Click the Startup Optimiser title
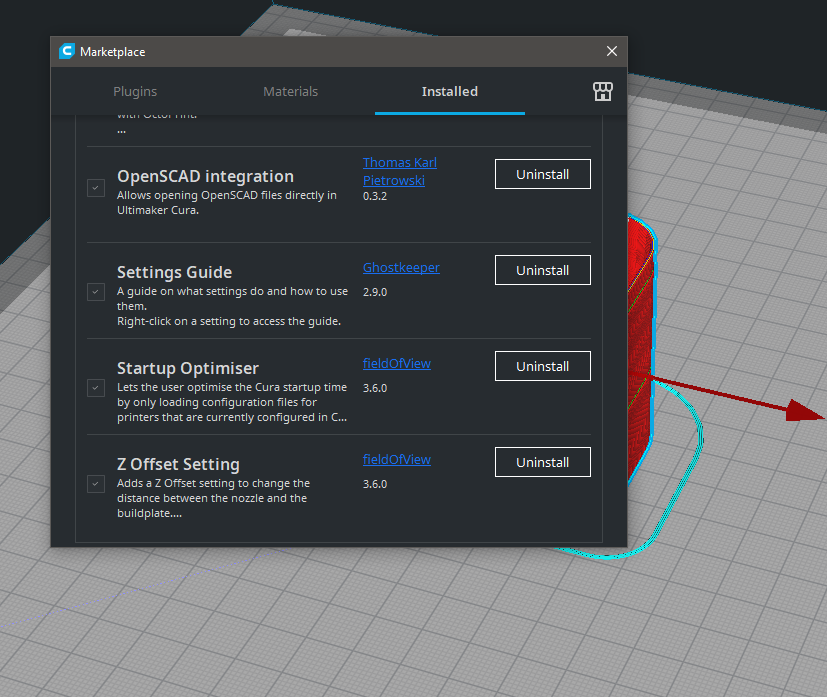The width and height of the screenshot is (827, 697). point(188,368)
